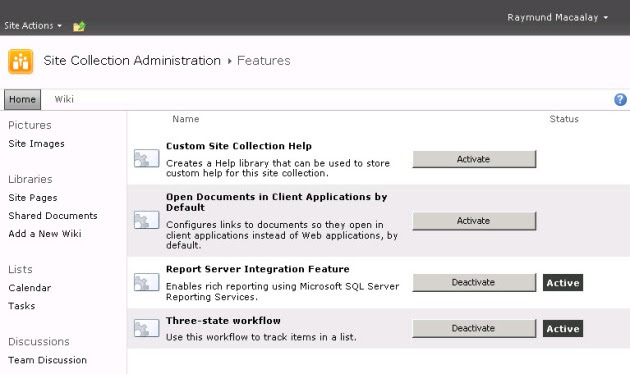Viewport: 630px width, 374px height.
Task: Open the Shared Documents library link
Action: (x=53, y=216)
